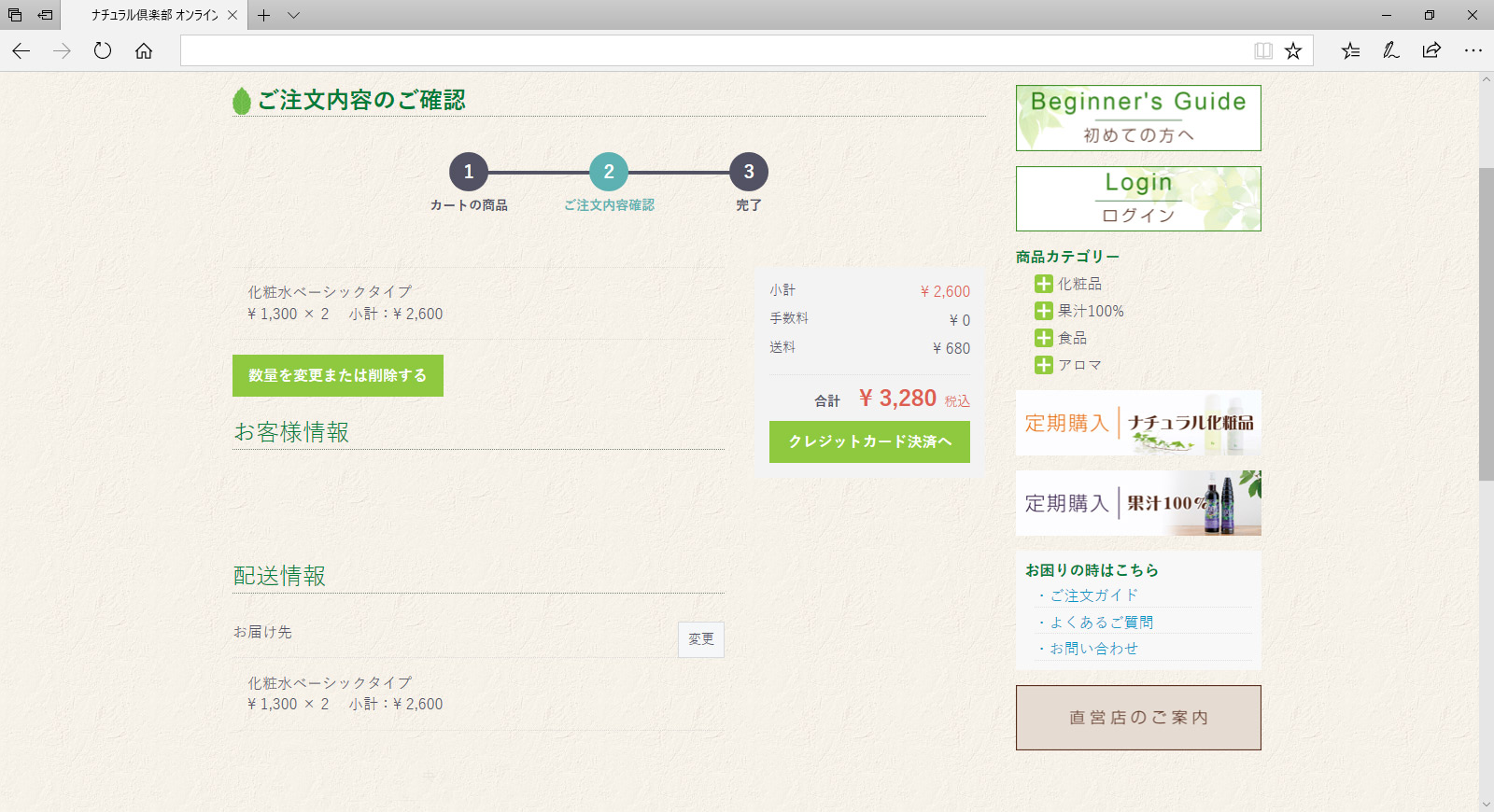Screen dimensions: 1494x812
Task: Select the ナチュラル倶楽部 オンライン tab
Action: point(154,15)
